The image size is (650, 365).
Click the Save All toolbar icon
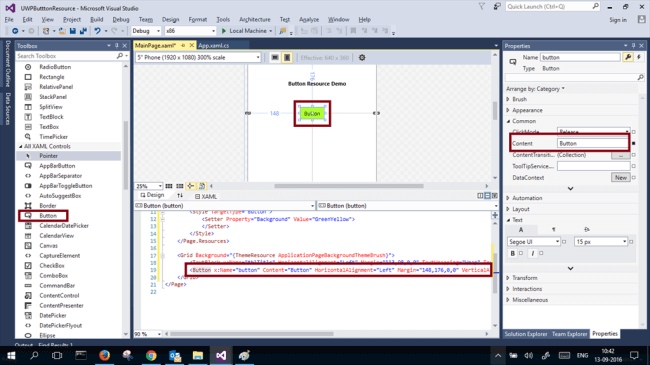[x=83, y=31]
